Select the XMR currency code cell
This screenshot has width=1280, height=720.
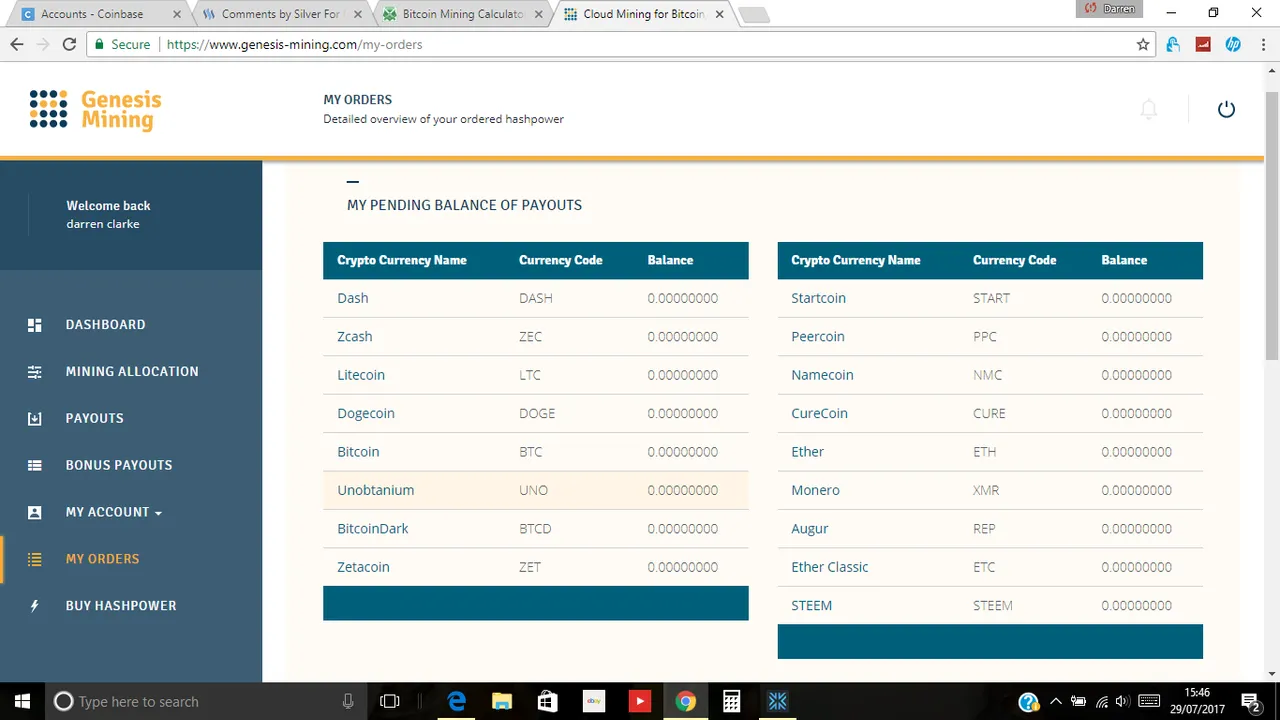tap(986, 490)
